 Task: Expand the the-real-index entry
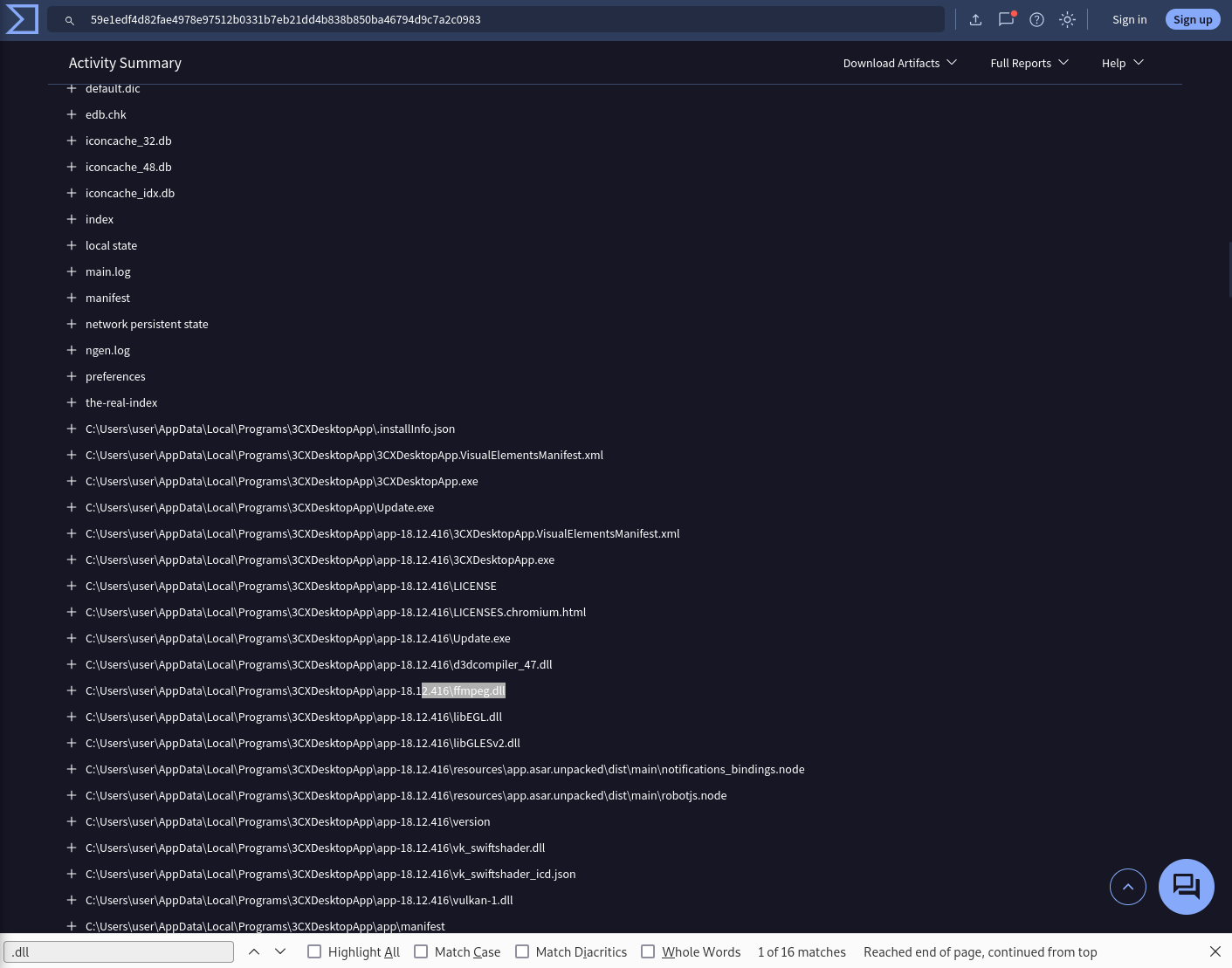click(72, 402)
